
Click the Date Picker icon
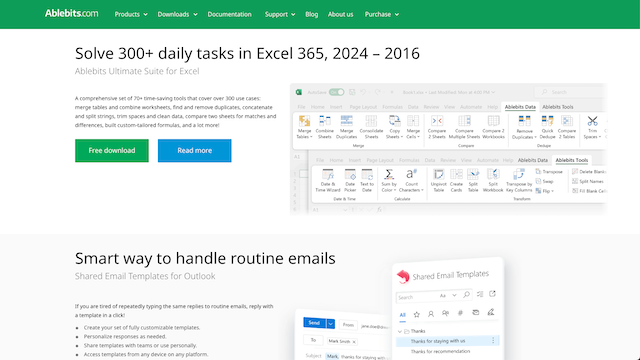tap(350, 175)
